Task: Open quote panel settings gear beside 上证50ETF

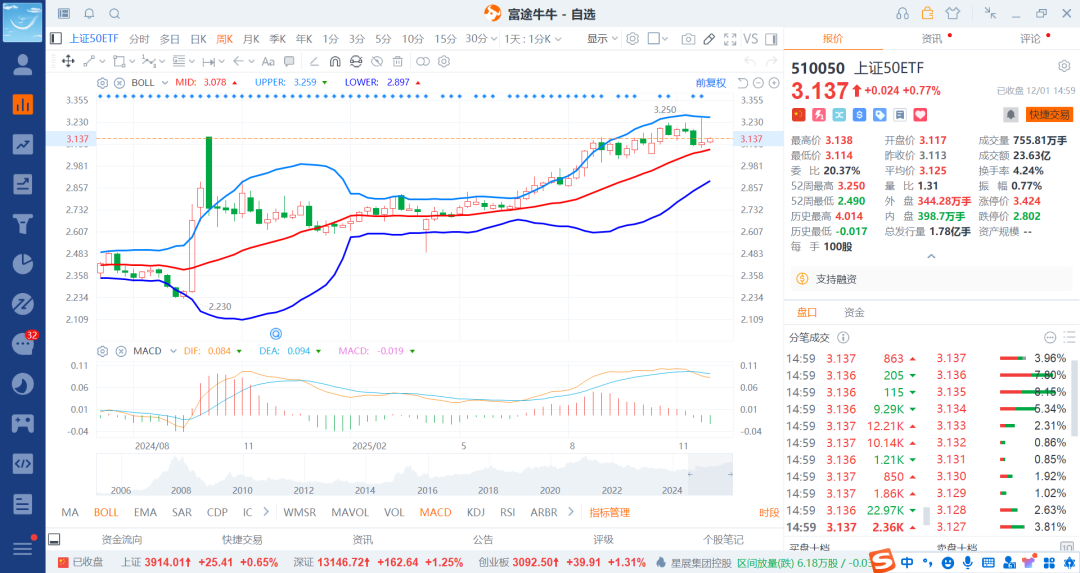Action: [x=1064, y=67]
